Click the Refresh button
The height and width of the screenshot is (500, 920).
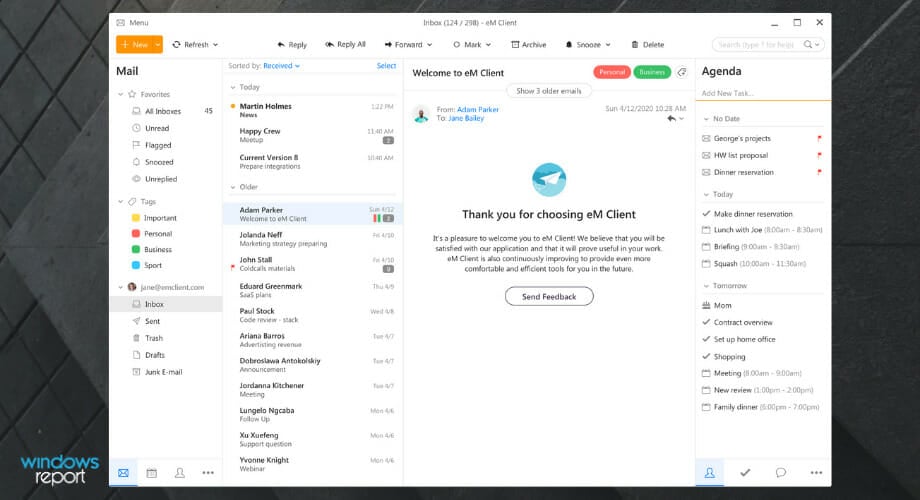pyautogui.click(x=190, y=45)
